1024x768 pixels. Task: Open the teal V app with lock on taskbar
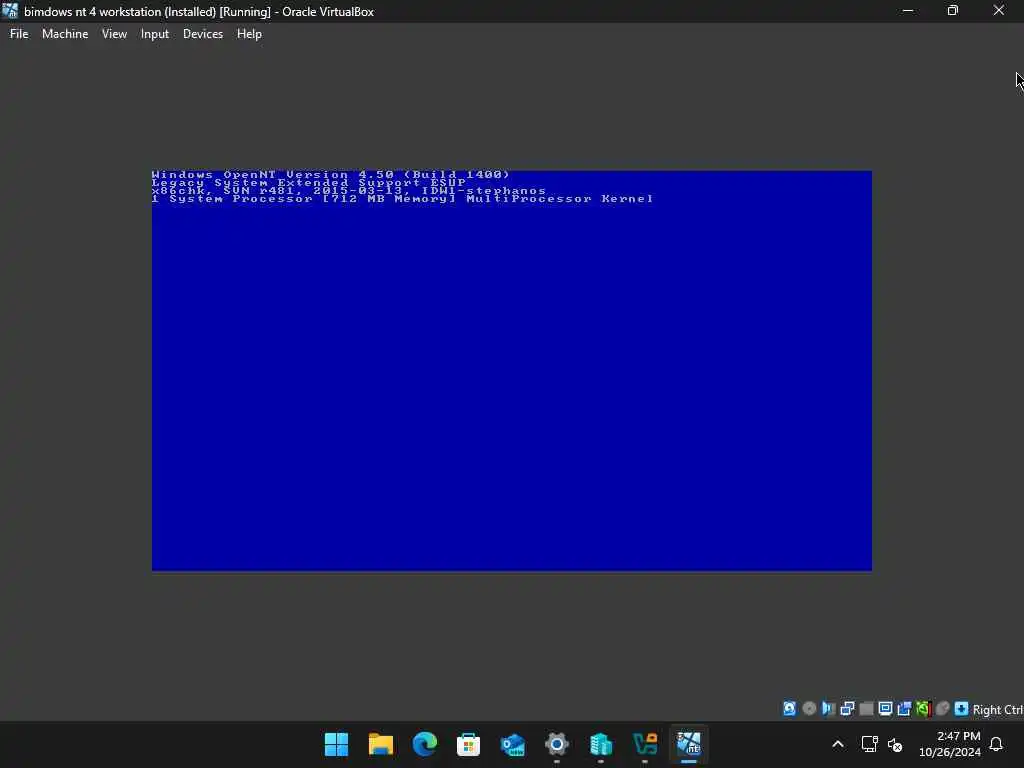645,744
